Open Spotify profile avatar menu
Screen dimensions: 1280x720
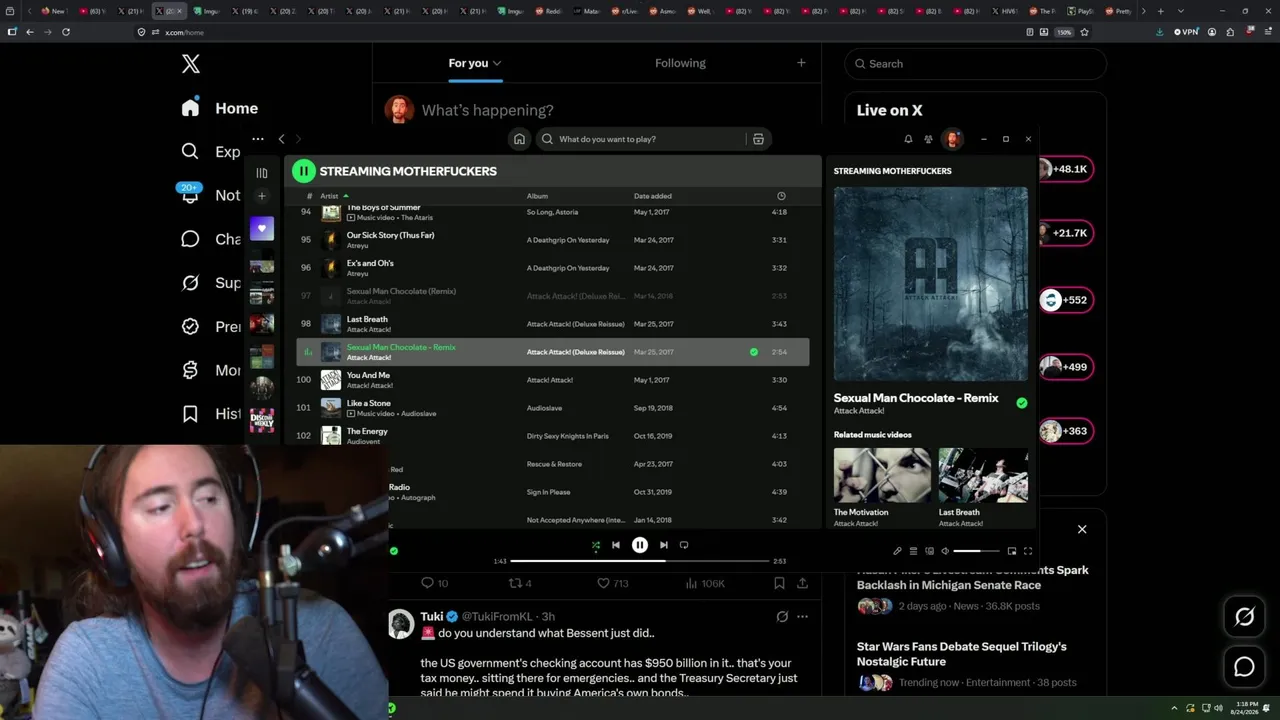tap(953, 139)
